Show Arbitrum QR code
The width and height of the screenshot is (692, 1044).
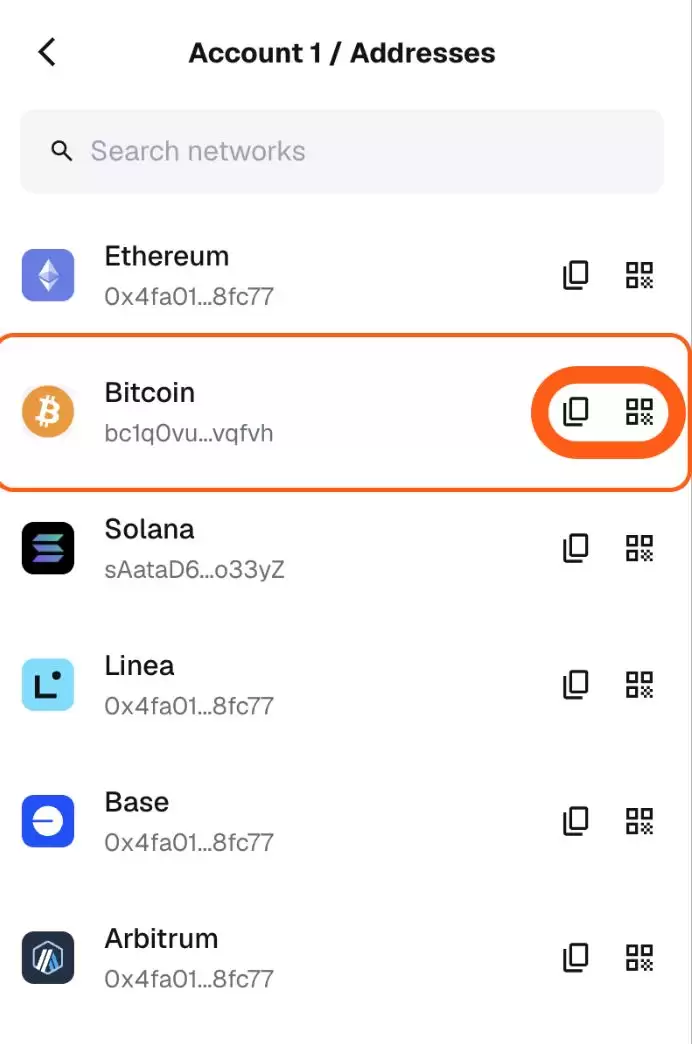640,957
